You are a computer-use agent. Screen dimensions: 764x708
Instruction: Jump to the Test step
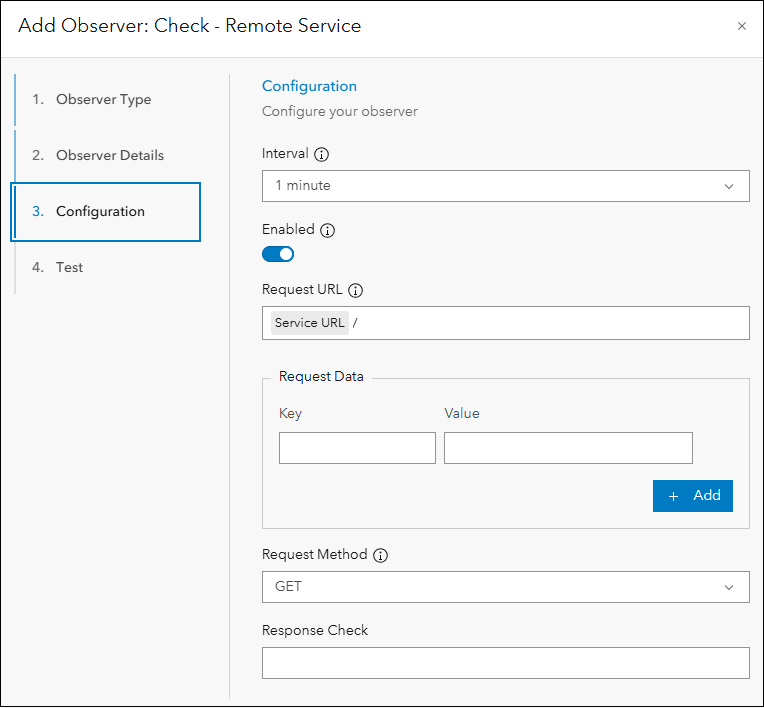coord(69,268)
